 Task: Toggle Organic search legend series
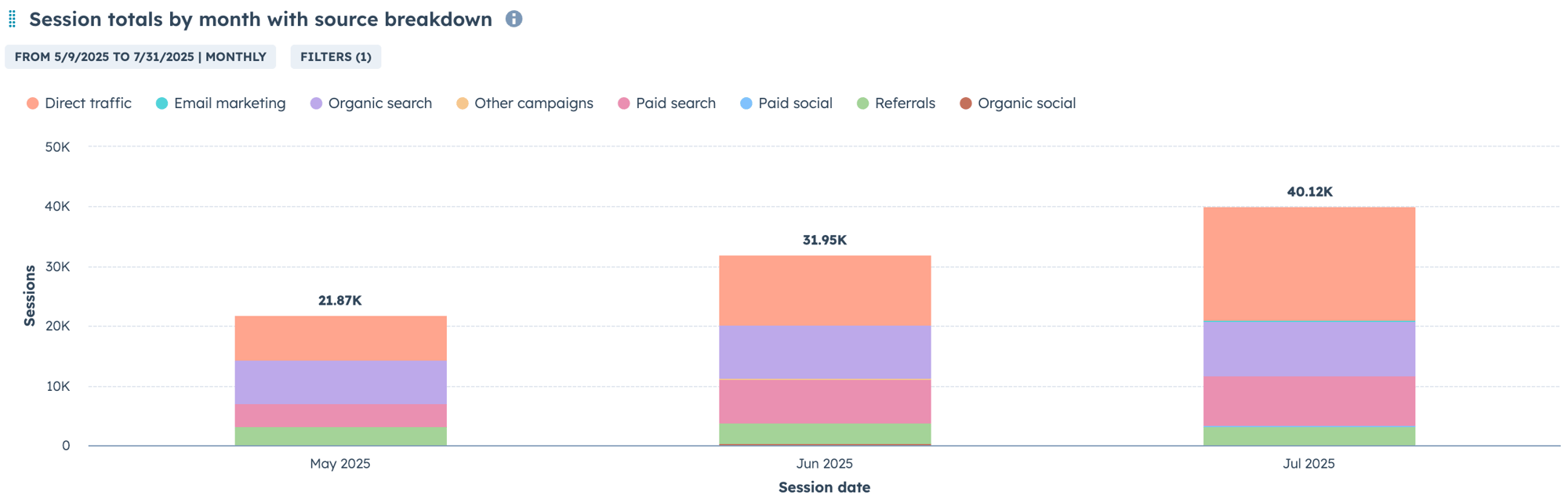[x=371, y=103]
